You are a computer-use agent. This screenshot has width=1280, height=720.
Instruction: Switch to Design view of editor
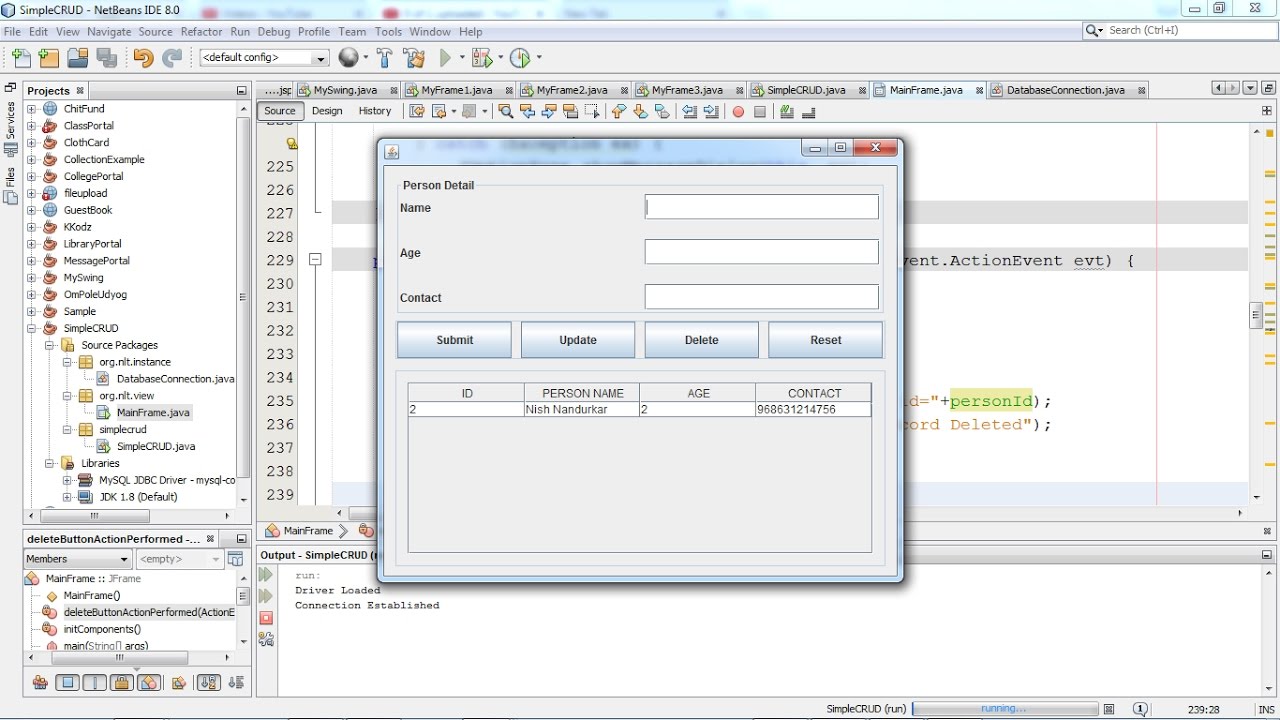pos(327,111)
